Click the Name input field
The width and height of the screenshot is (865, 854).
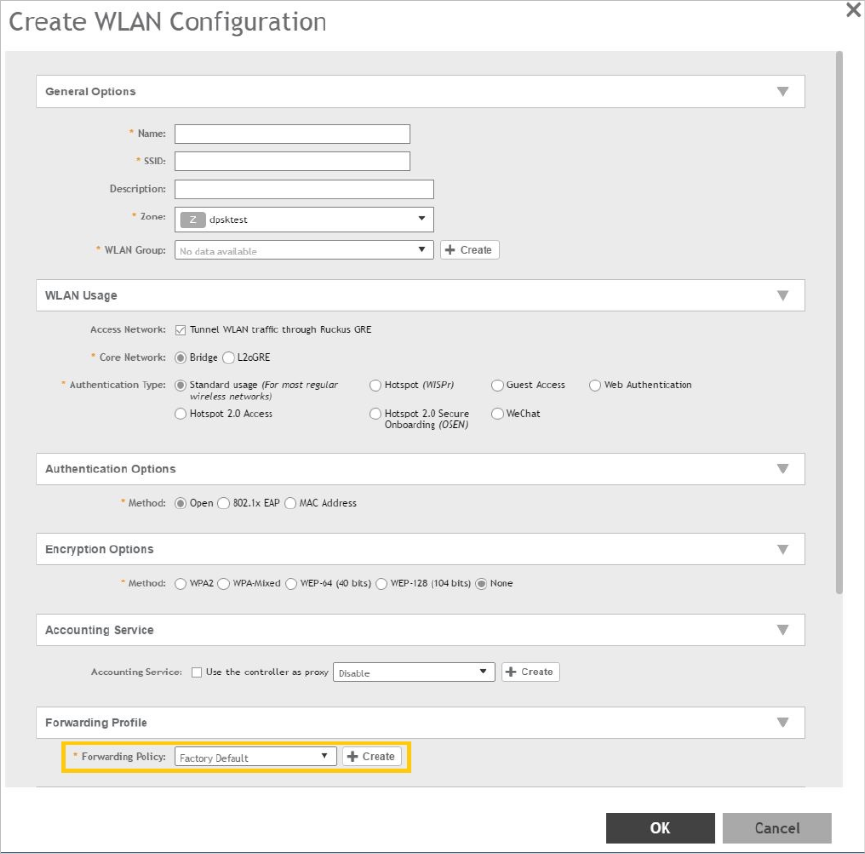tap(292, 134)
